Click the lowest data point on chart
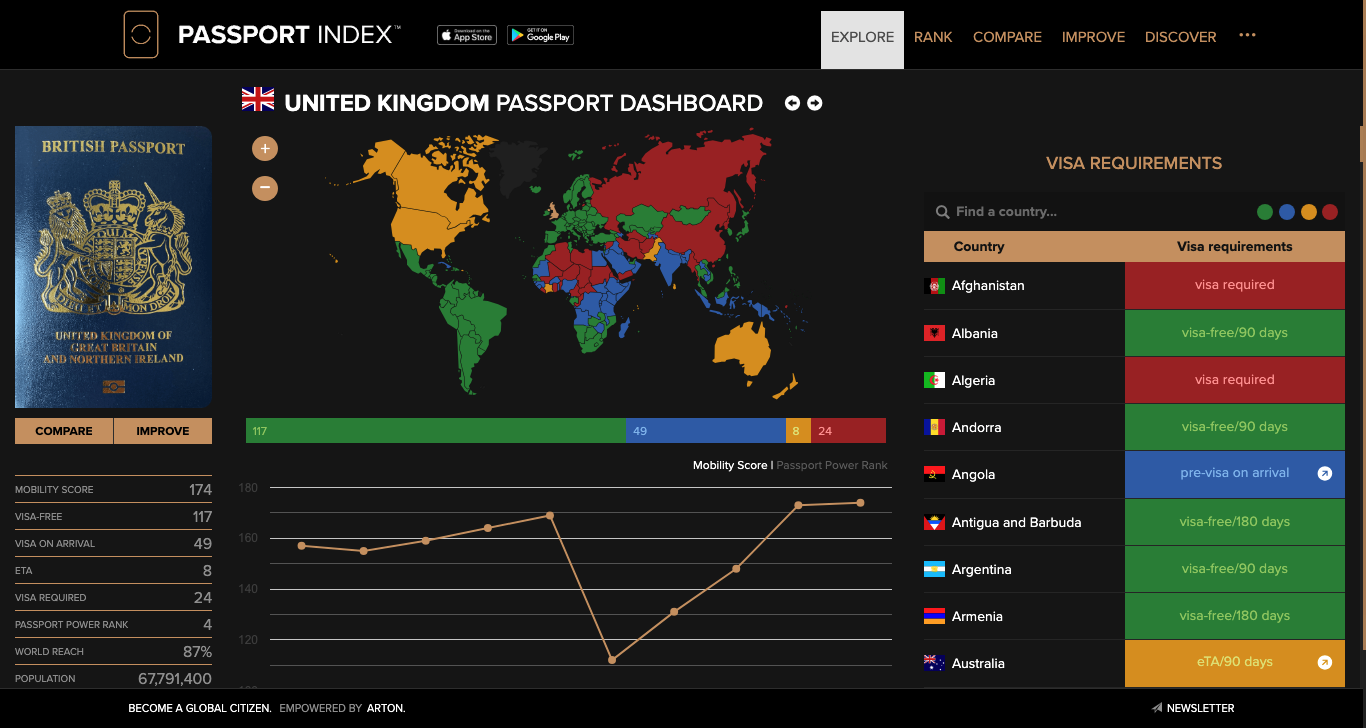Screen dimensions: 1366x728 click(612, 660)
